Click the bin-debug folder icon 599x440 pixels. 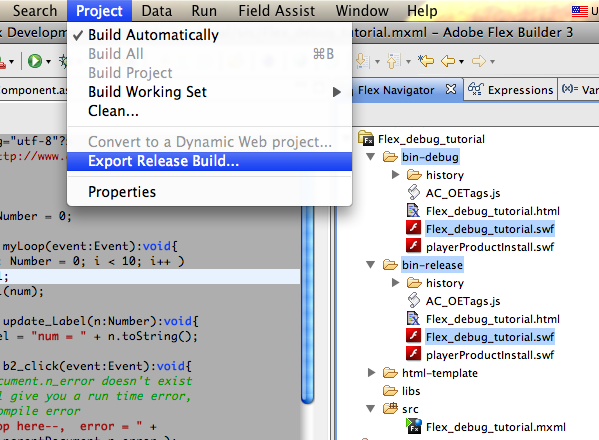pos(390,156)
